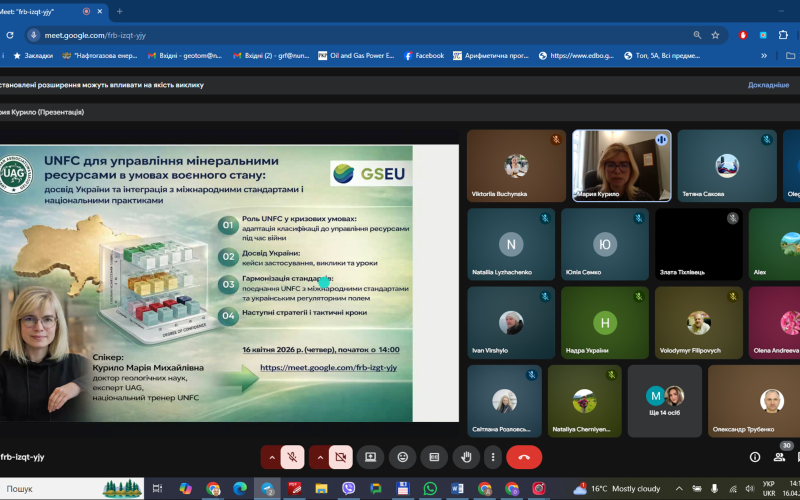Open Microsoft Edge from taskbar
The width and height of the screenshot is (800, 500).
tap(240, 489)
